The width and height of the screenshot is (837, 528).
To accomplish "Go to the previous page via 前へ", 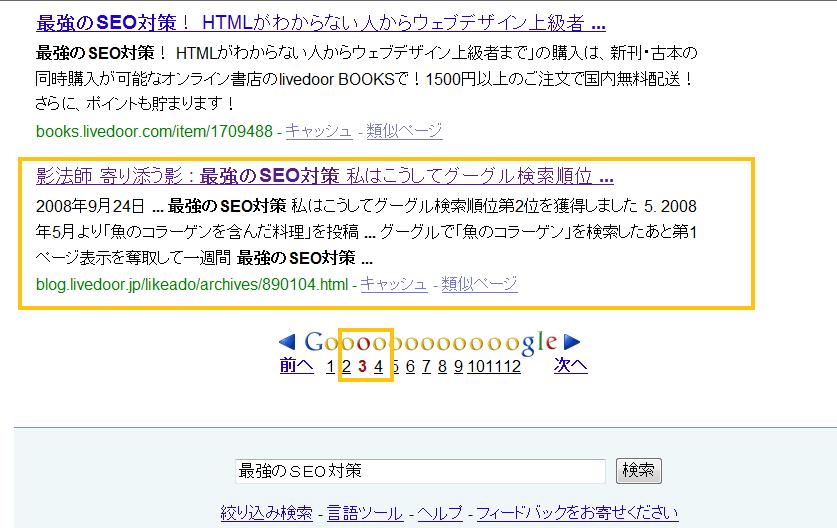I will pos(297,366).
